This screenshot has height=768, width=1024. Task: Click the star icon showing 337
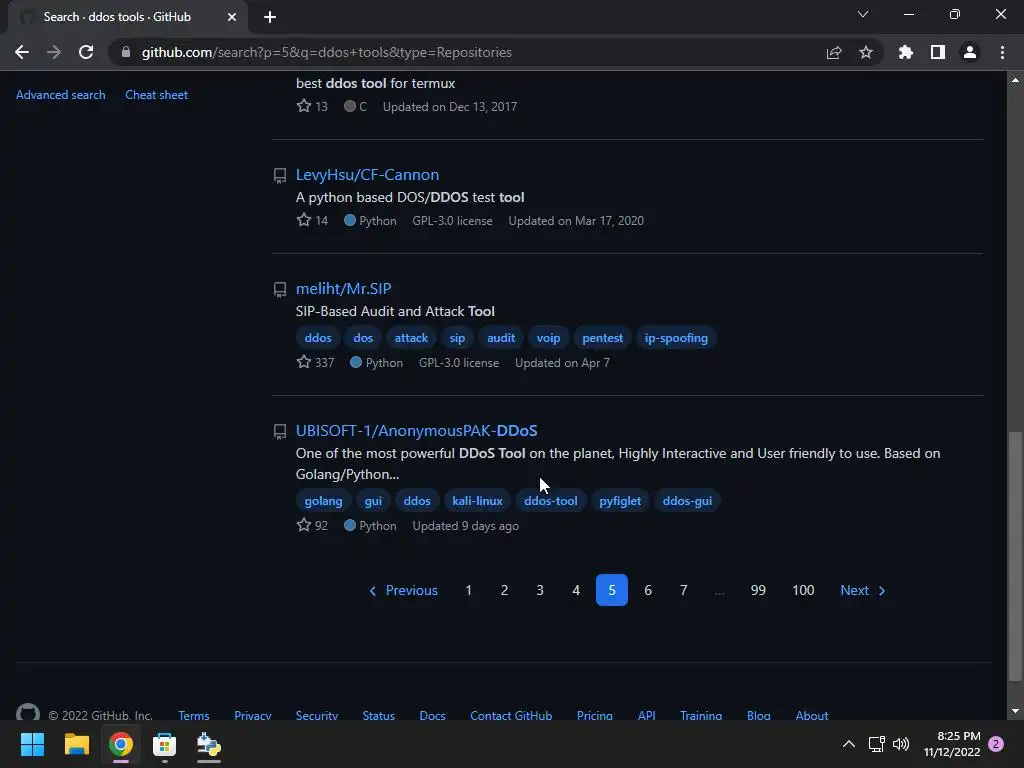[304, 362]
